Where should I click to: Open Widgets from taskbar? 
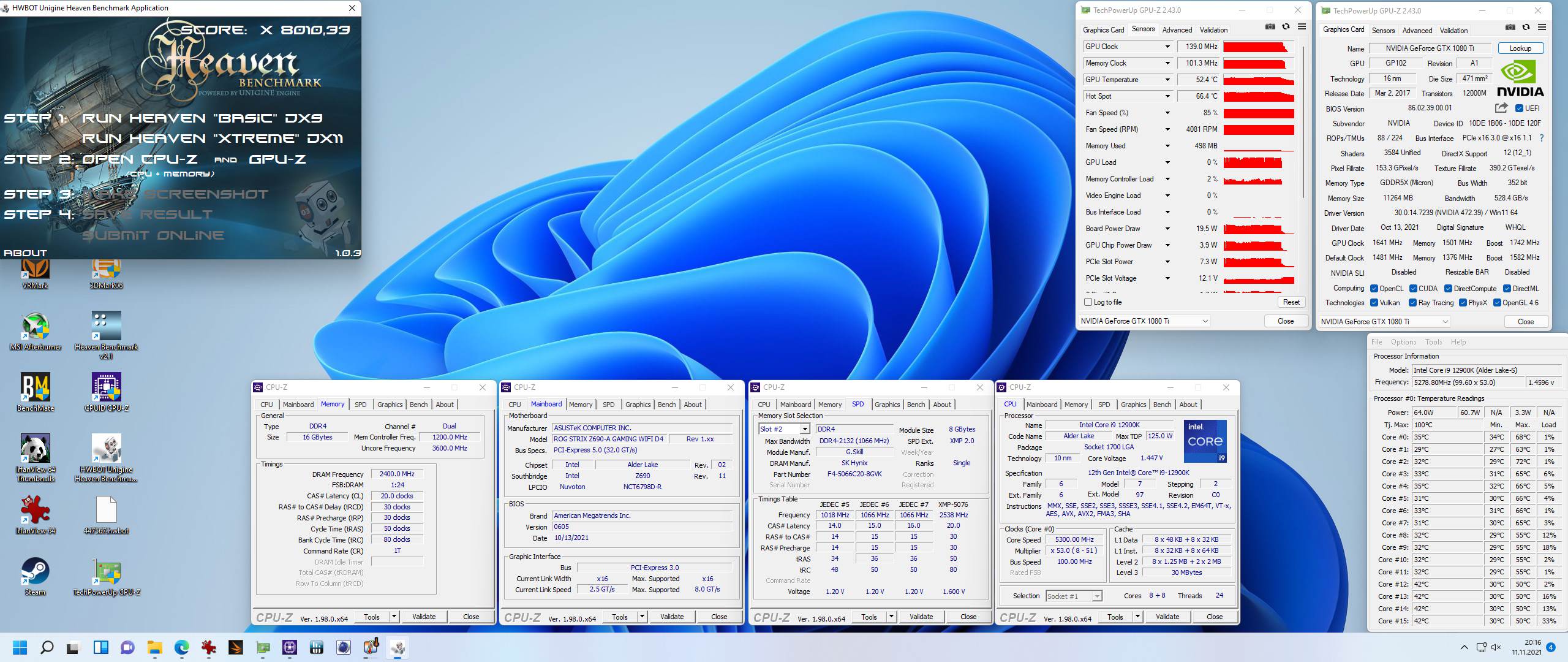[x=100, y=647]
